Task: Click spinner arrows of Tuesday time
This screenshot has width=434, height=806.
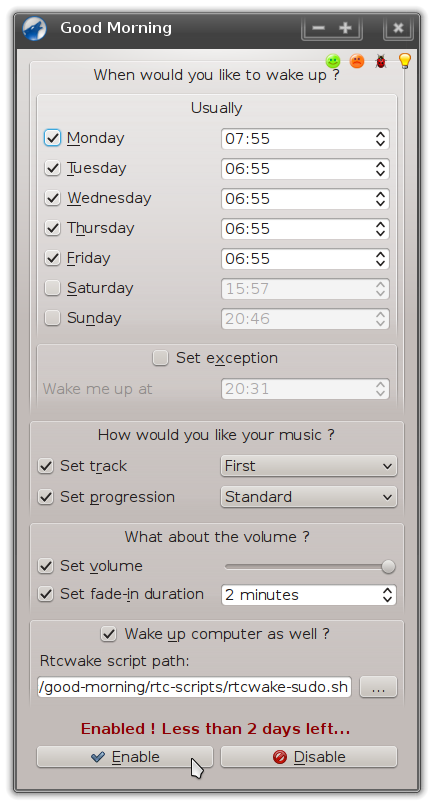Action: click(381, 169)
